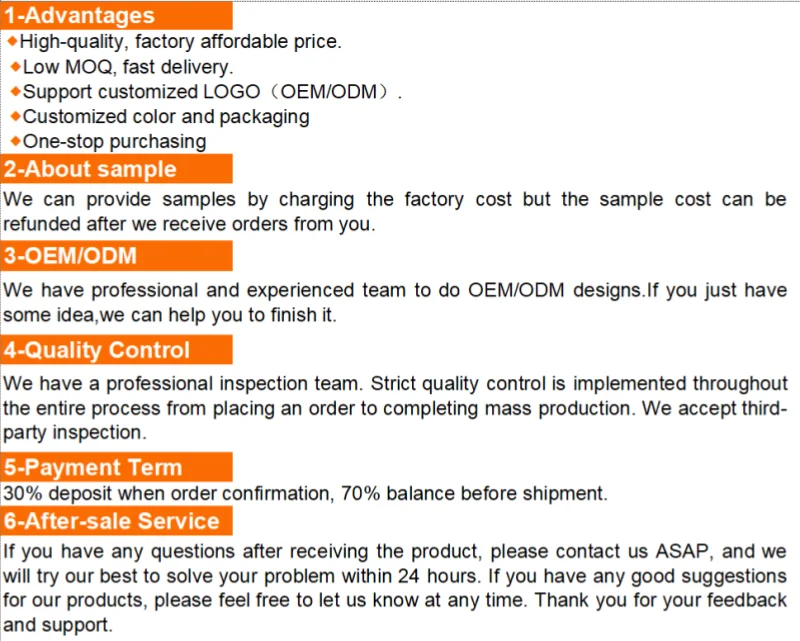The height and width of the screenshot is (641, 800).
Task: Click the 30% deposit payment terms line
Action: coord(305,493)
